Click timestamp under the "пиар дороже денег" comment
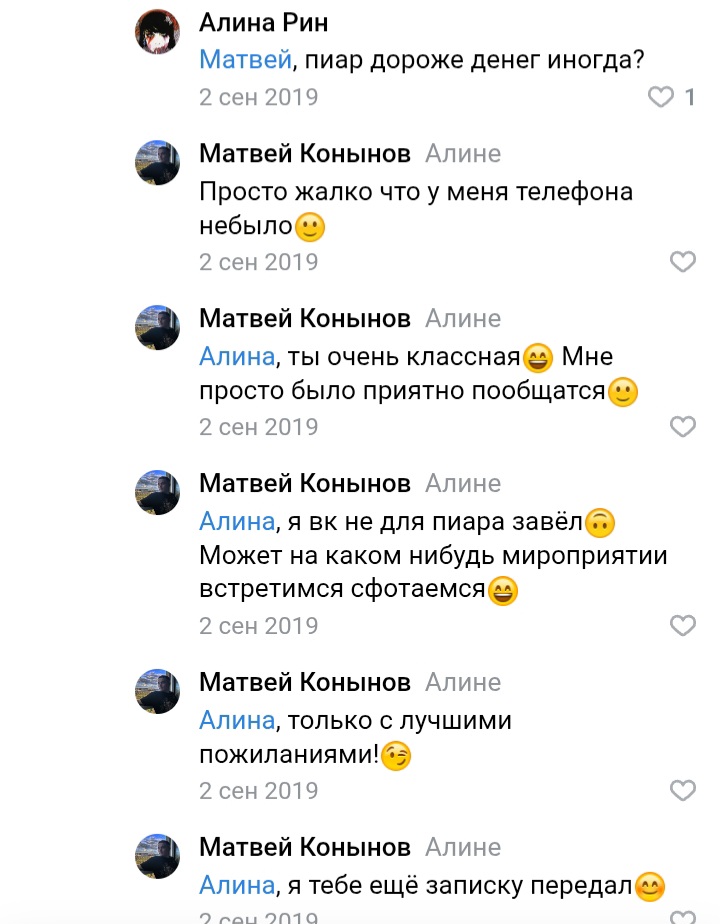Screen dimensions: 720x924 [258, 97]
